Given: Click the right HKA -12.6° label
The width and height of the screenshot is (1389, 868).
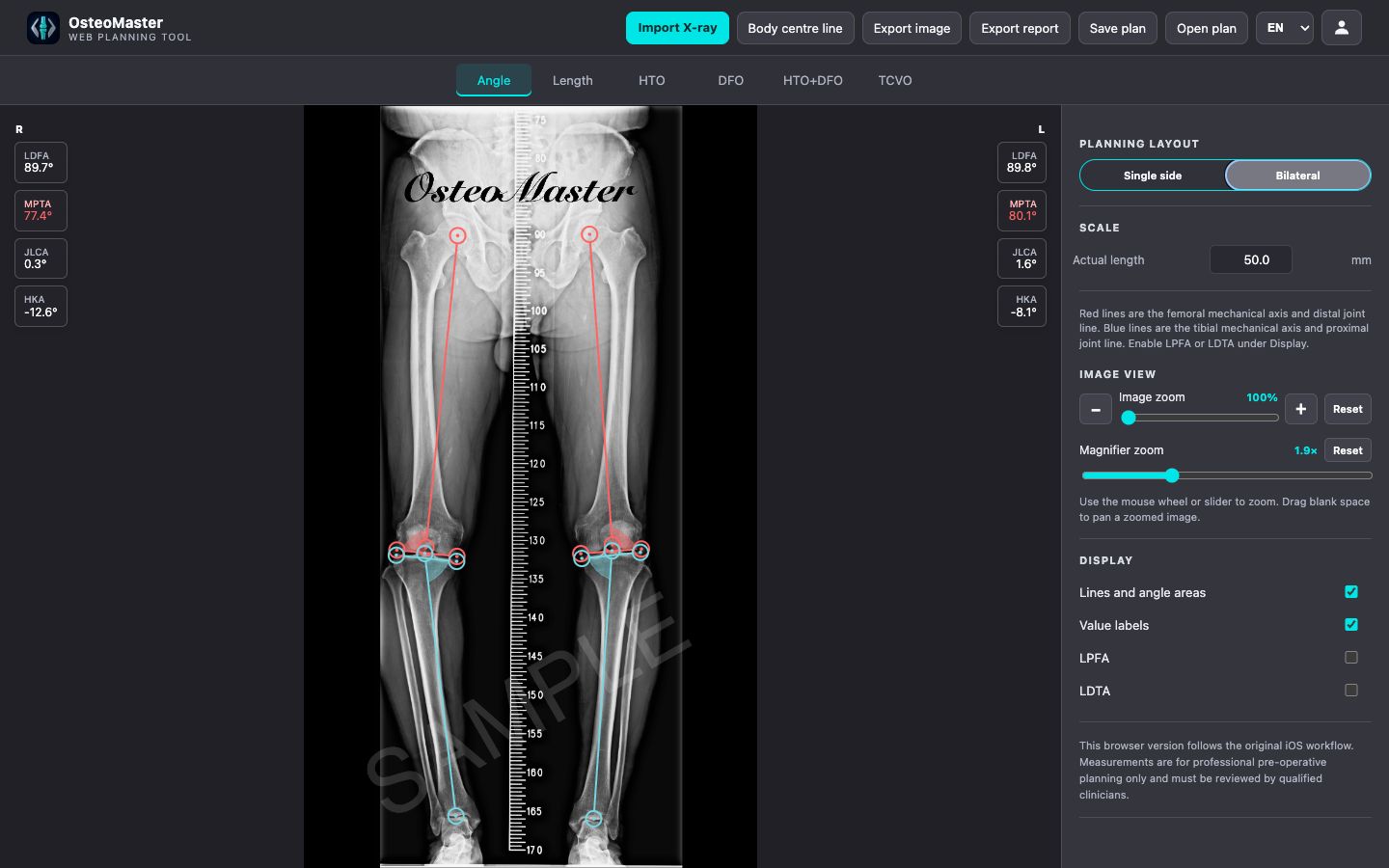Looking at the screenshot, I should tap(41, 306).
